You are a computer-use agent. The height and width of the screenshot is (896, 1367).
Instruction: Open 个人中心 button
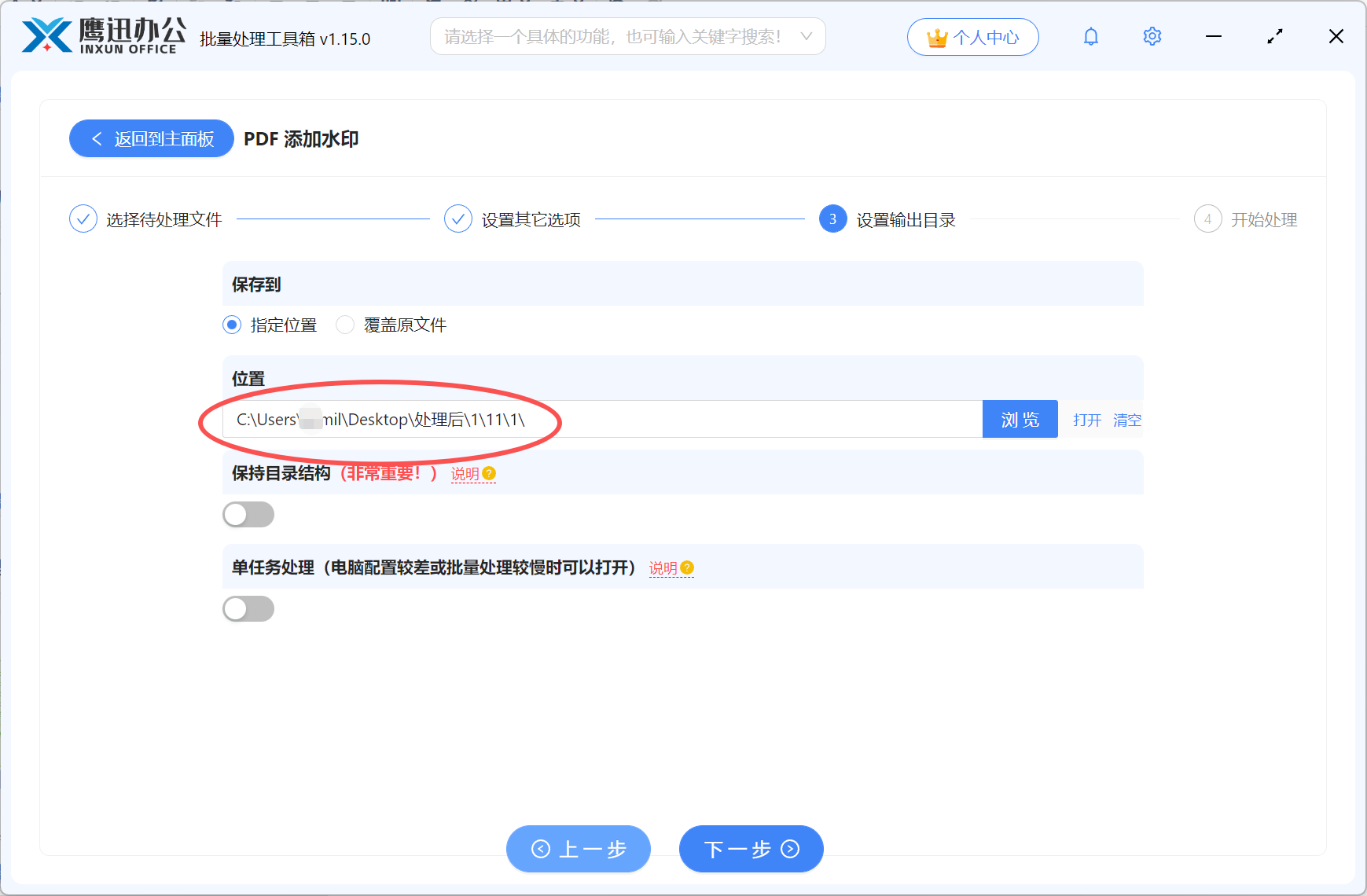[973, 37]
